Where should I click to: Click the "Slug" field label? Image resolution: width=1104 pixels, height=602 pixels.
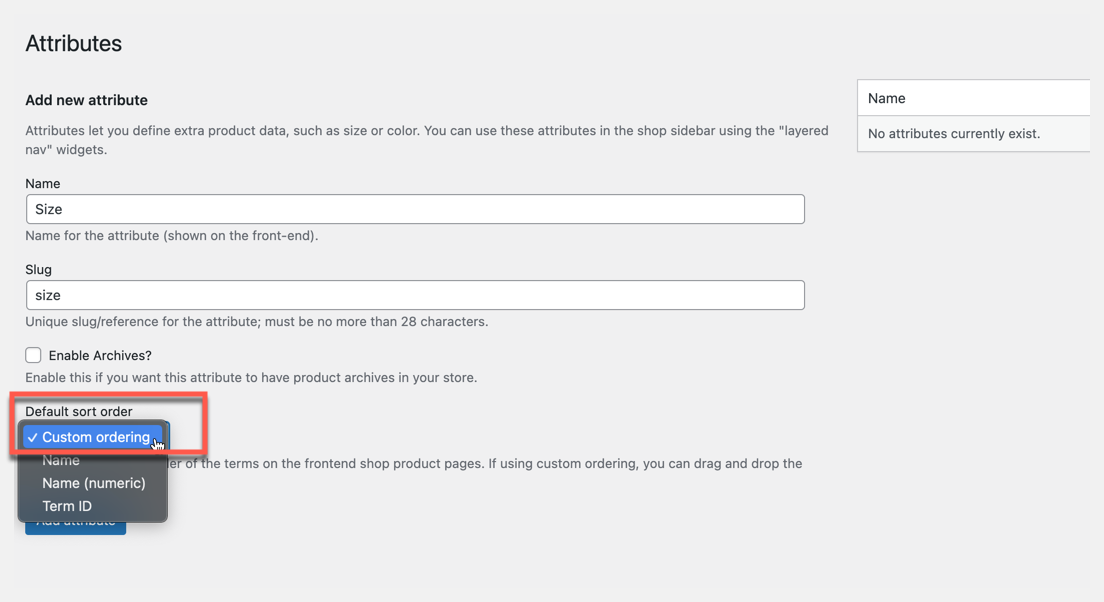39,270
